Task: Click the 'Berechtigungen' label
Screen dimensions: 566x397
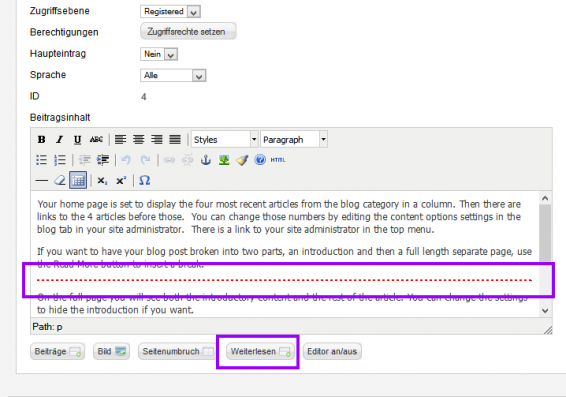Action: point(64,32)
